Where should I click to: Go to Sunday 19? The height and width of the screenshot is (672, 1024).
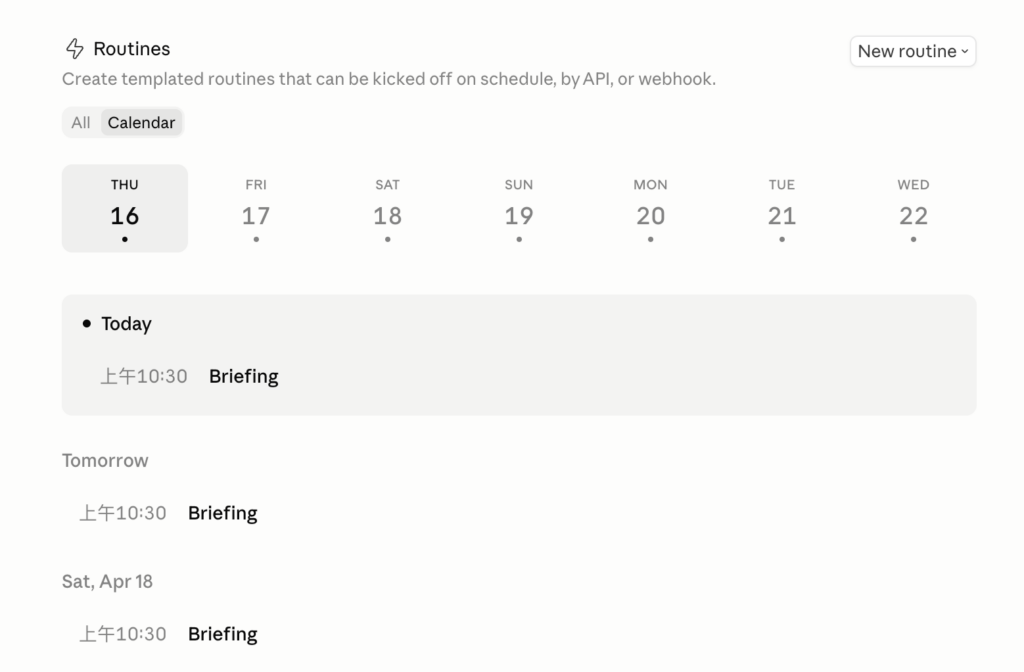(519, 208)
